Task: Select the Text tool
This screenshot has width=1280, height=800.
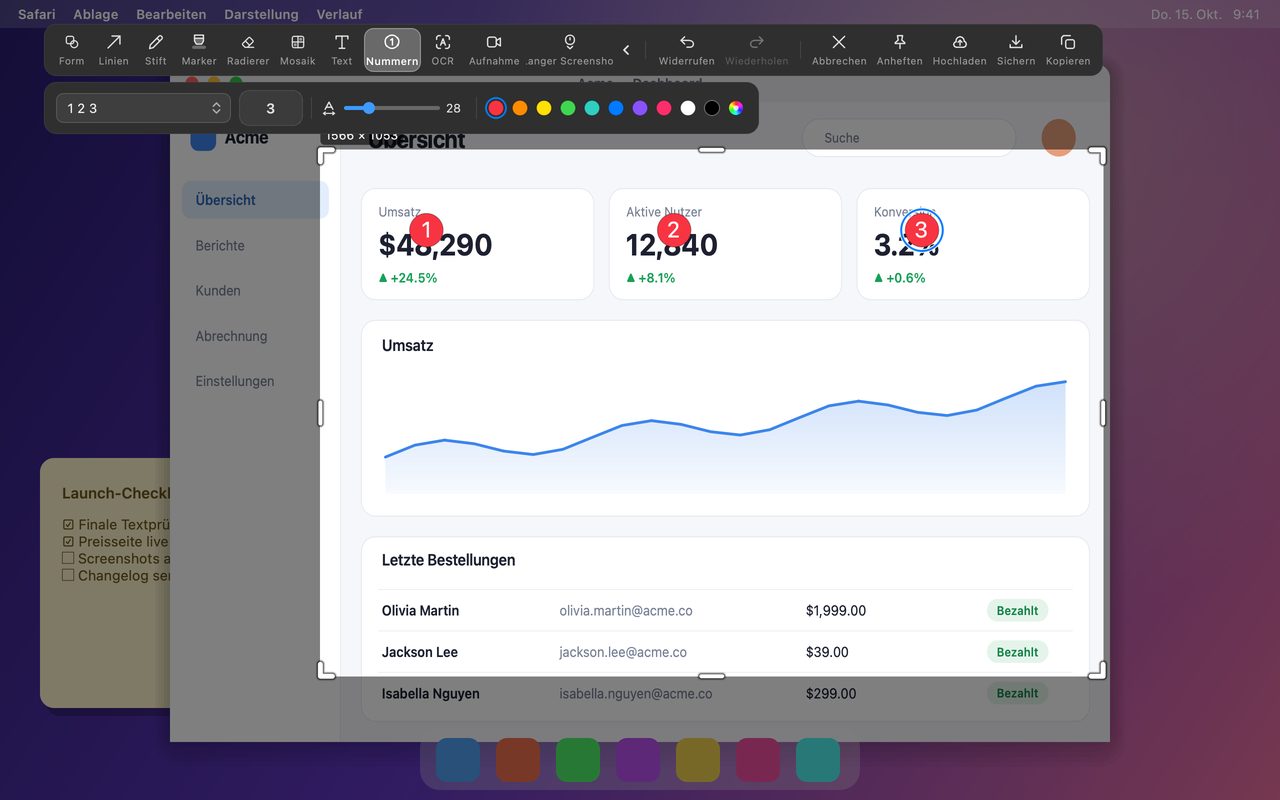Action: tap(342, 50)
